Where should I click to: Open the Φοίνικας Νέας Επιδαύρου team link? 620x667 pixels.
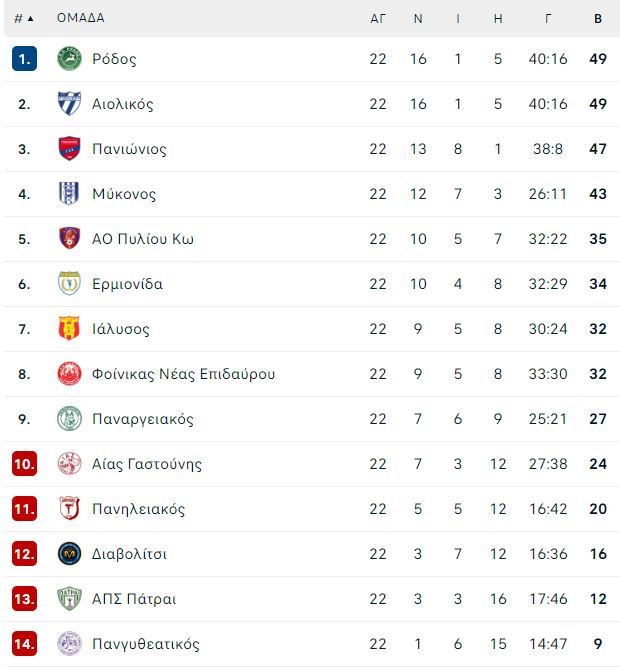point(183,374)
